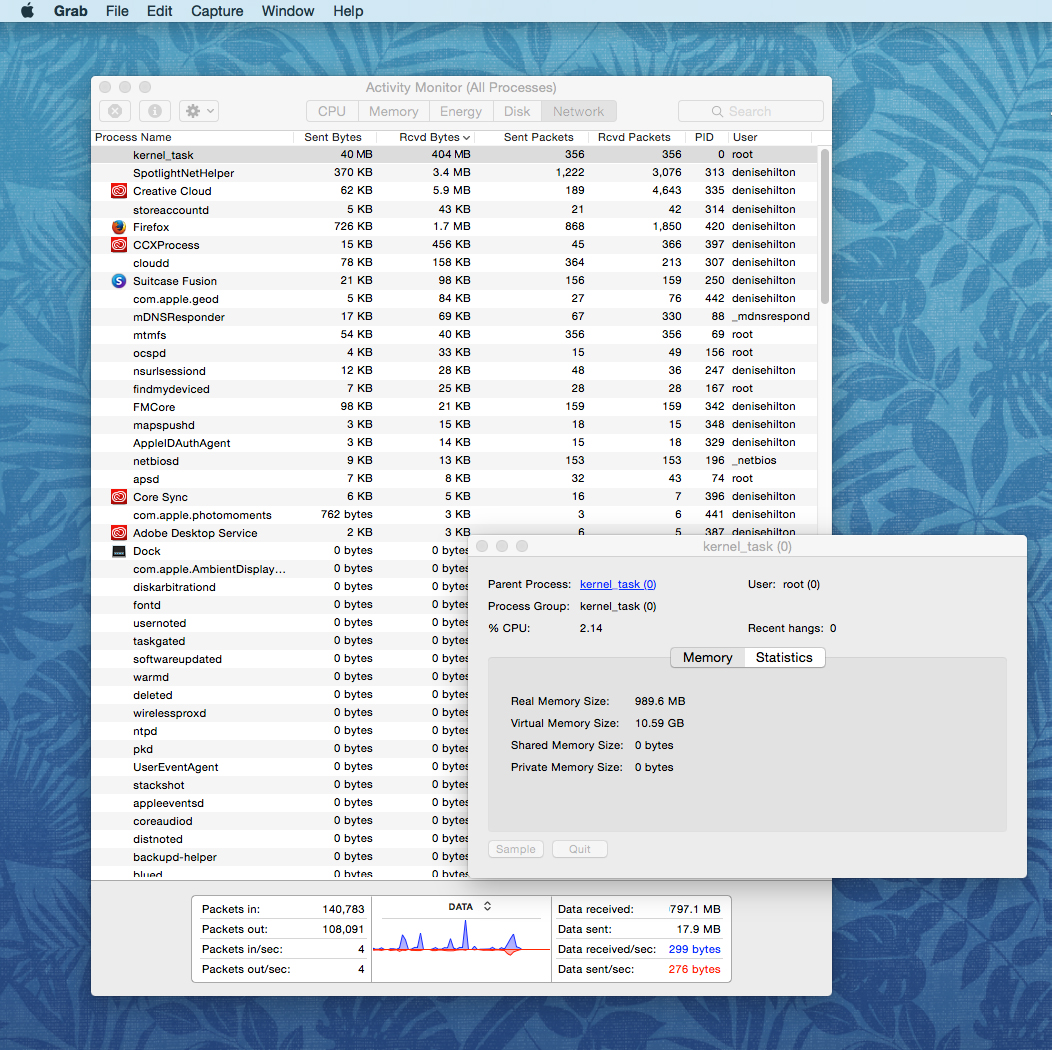Select the mDNSResponder process
This screenshot has height=1050, width=1052.
(x=454, y=317)
